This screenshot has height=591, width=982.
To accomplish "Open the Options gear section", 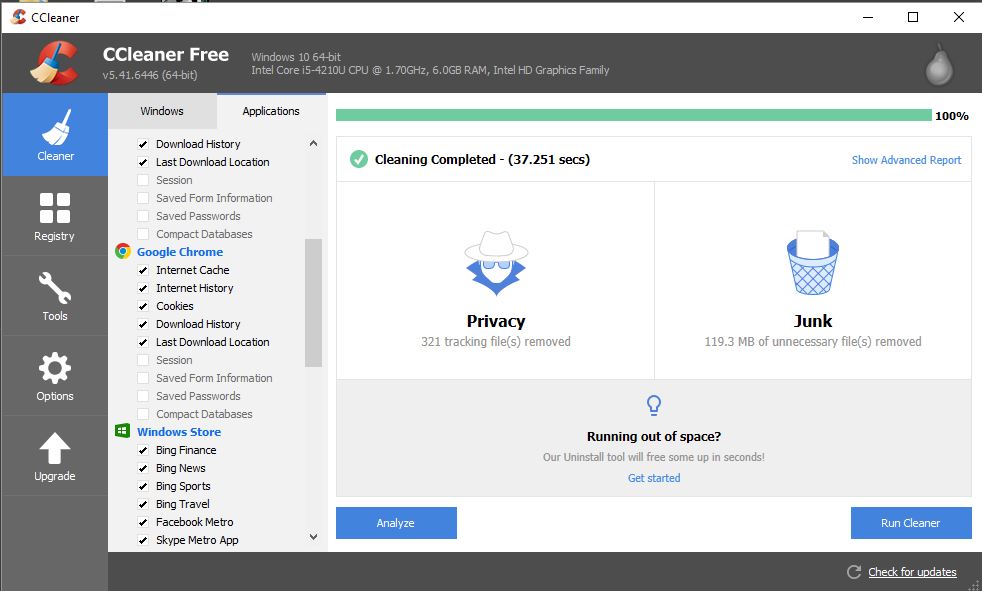I will pyautogui.click(x=55, y=376).
